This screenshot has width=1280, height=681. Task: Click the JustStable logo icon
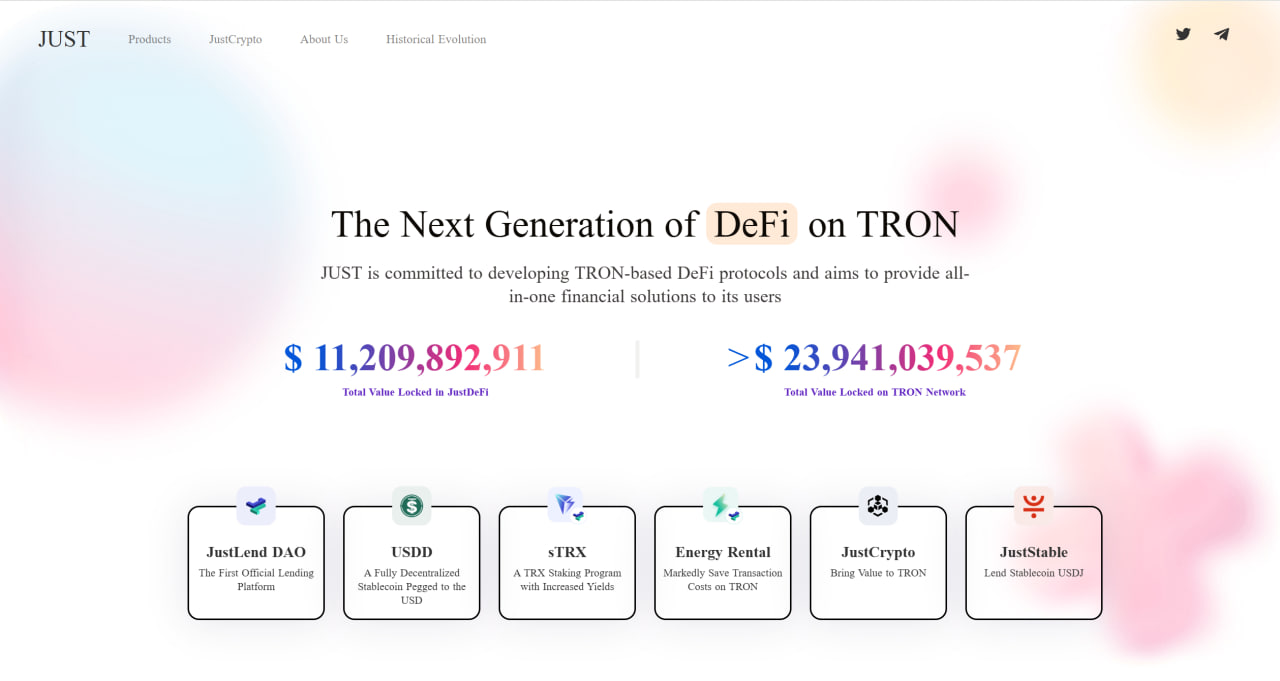1033,506
